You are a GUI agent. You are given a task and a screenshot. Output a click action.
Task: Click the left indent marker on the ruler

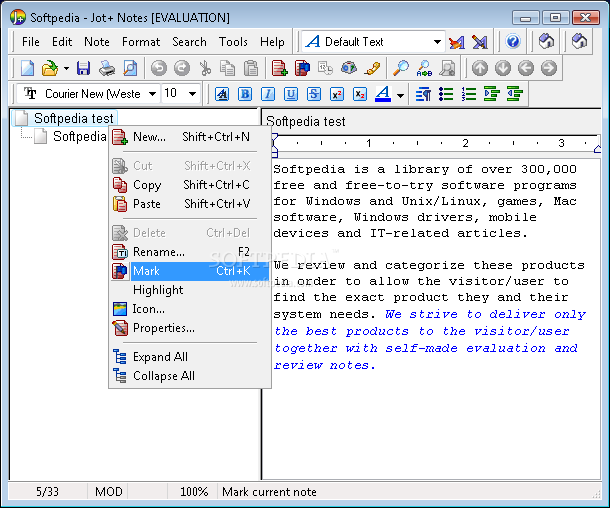275,146
